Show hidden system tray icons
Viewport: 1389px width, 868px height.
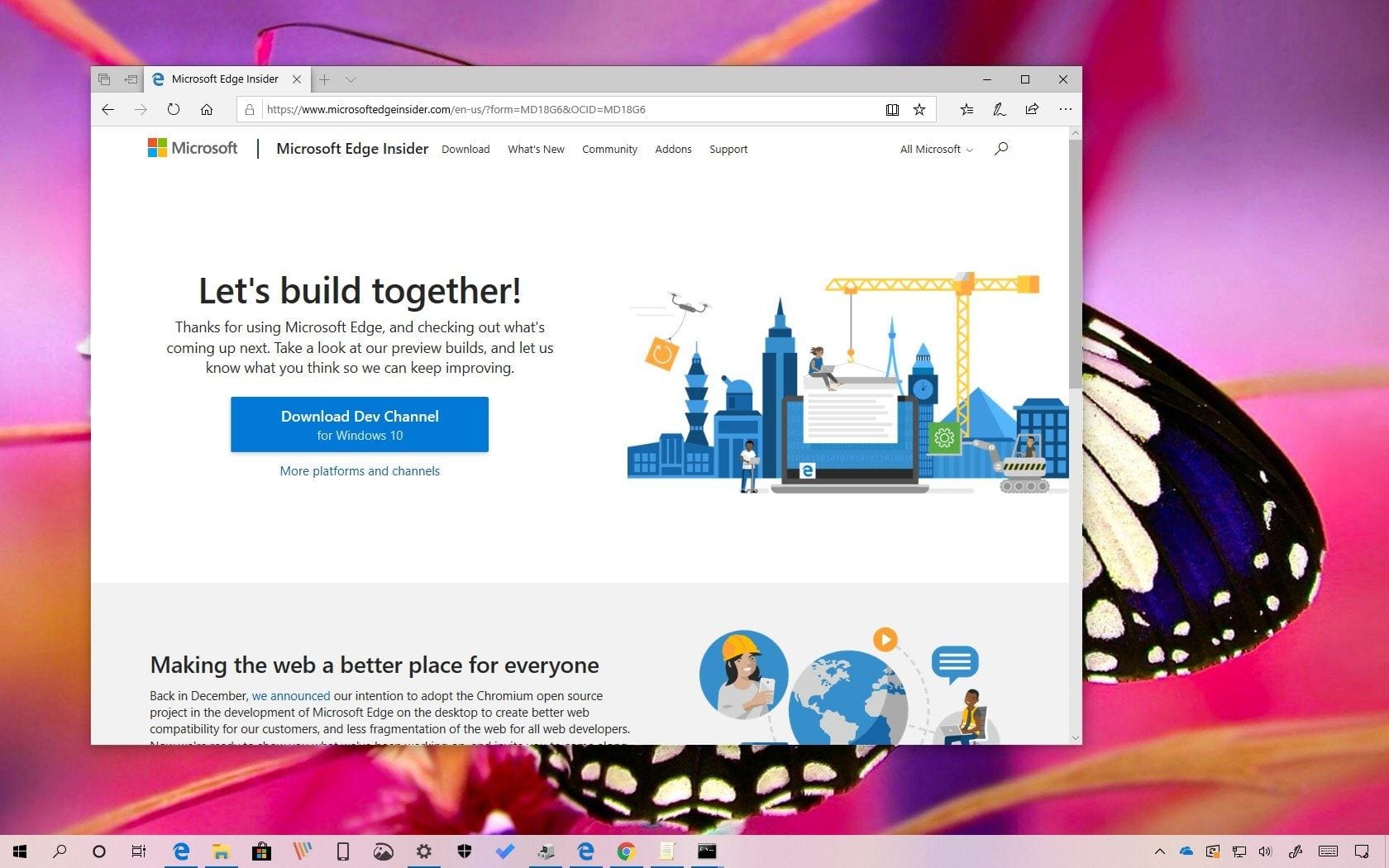[1159, 851]
